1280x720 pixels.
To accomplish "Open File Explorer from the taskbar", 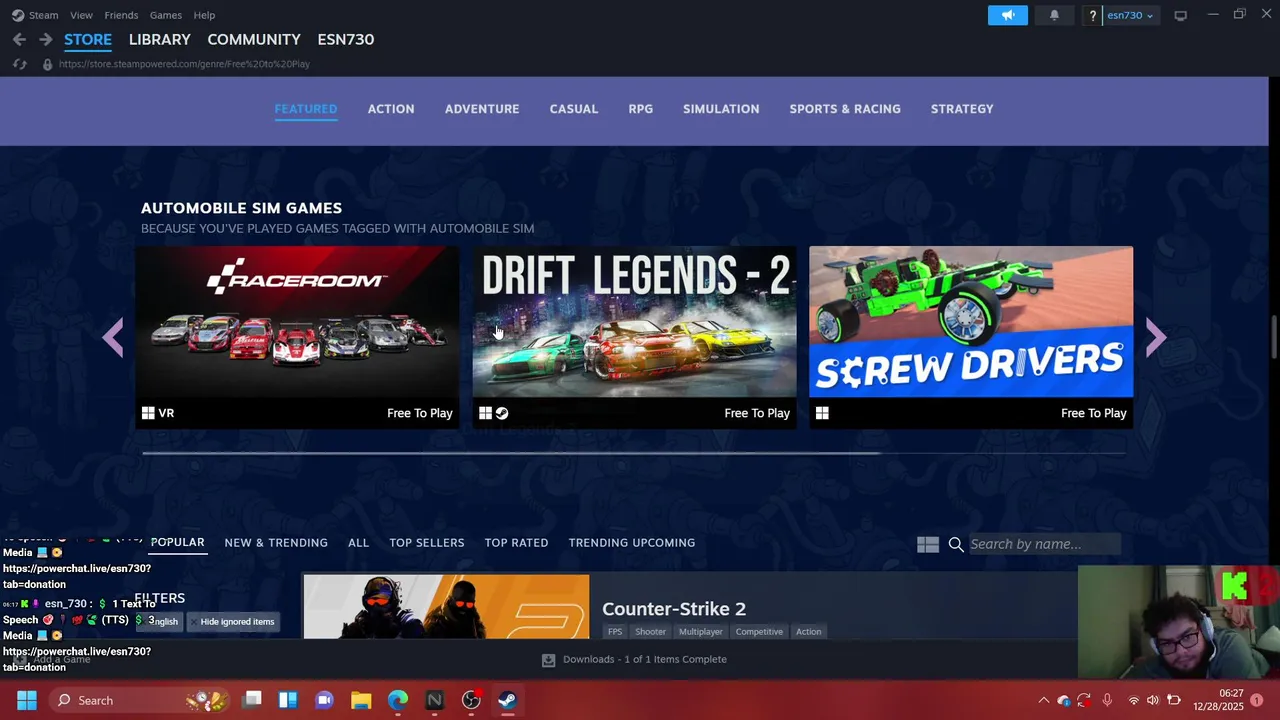I will (361, 700).
